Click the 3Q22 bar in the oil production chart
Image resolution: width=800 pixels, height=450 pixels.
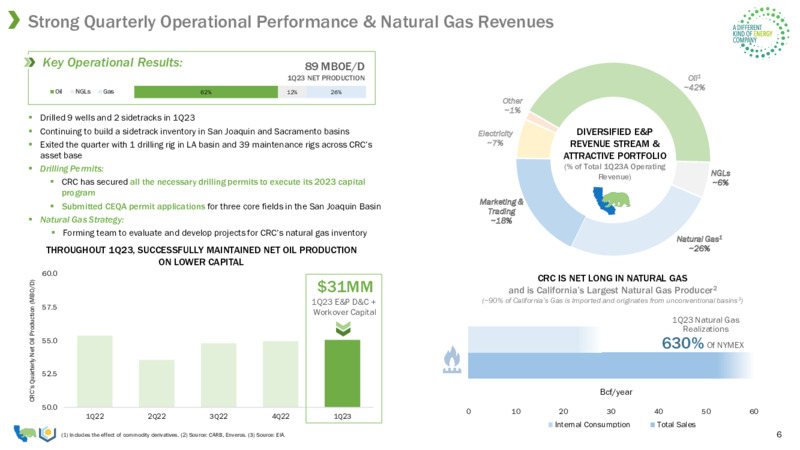(218, 375)
